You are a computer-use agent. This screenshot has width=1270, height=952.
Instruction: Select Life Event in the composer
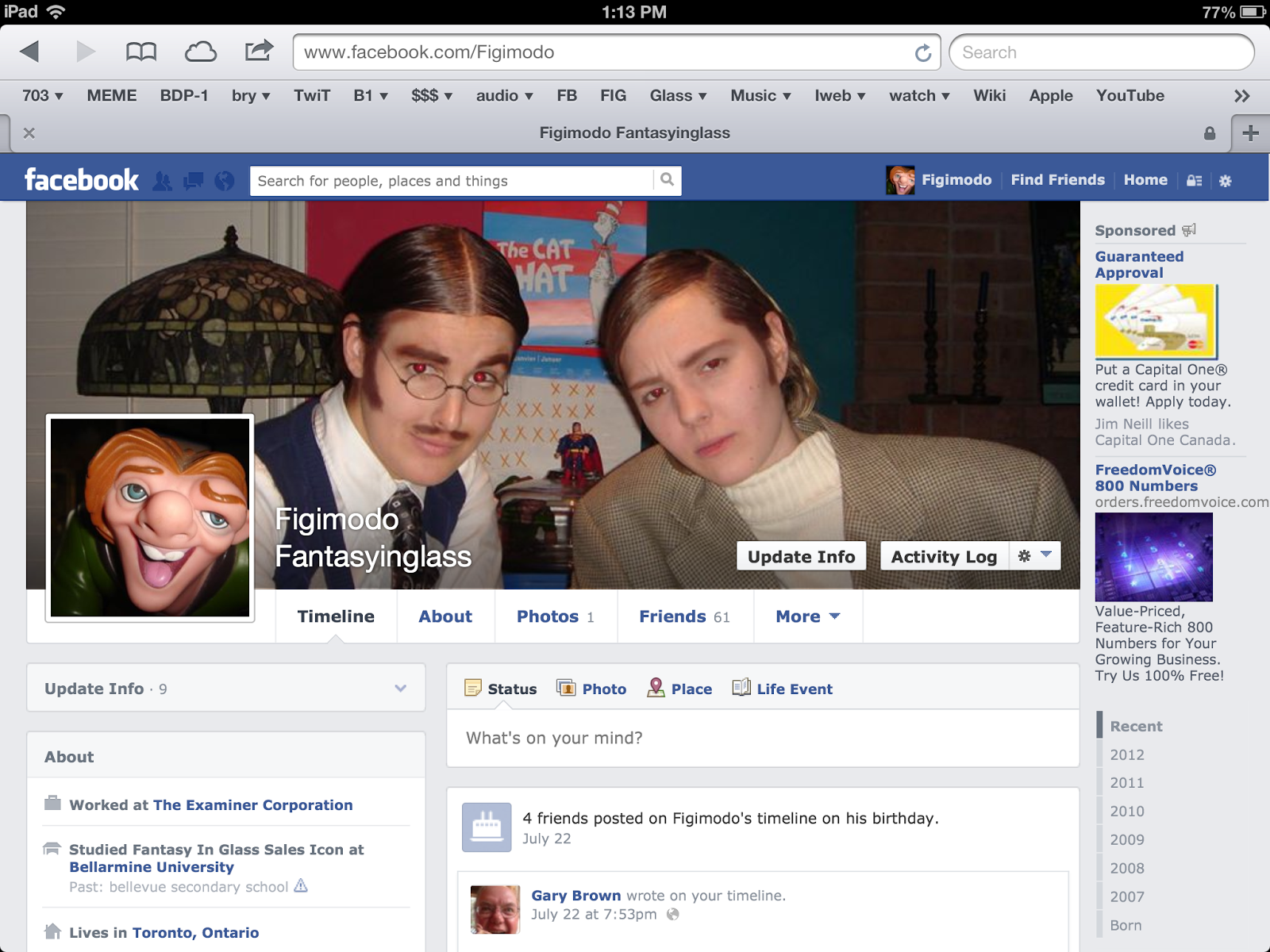tap(782, 689)
